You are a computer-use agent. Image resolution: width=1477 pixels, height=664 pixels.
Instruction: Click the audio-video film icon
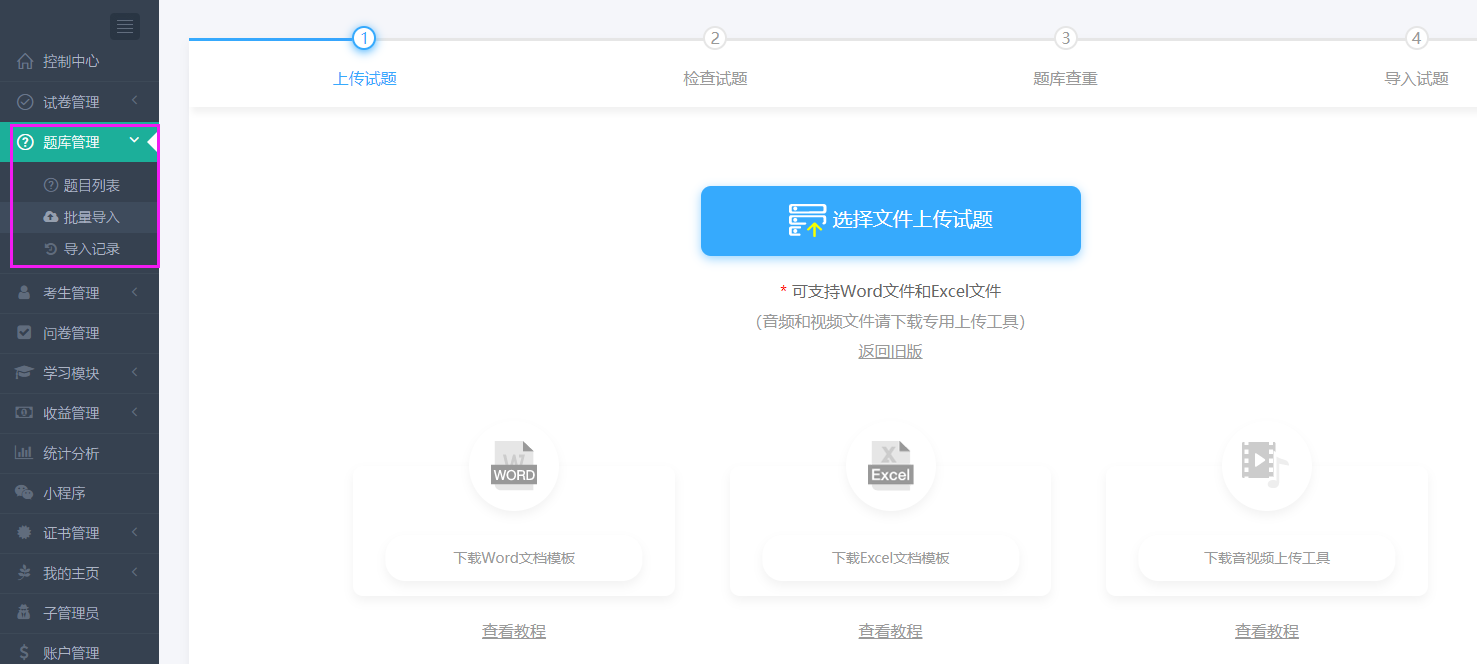(1266, 466)
